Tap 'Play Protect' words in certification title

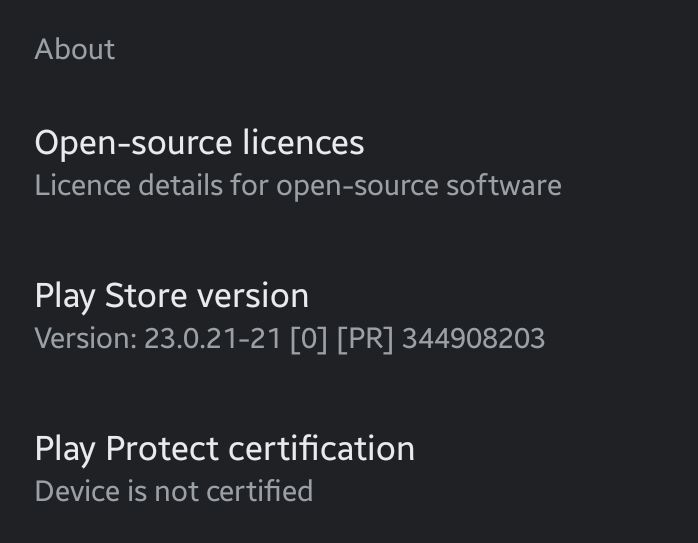(x=126, y=450)
